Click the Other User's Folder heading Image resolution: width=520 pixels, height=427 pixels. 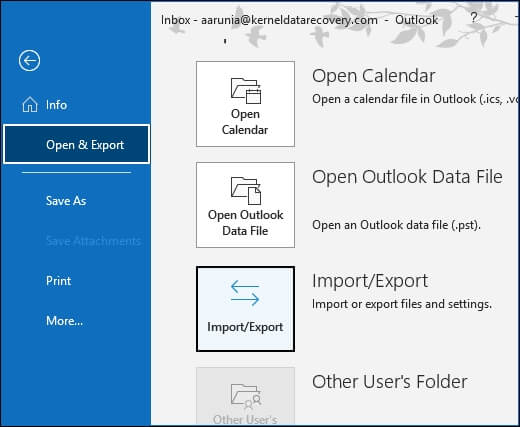coord(389,382)
